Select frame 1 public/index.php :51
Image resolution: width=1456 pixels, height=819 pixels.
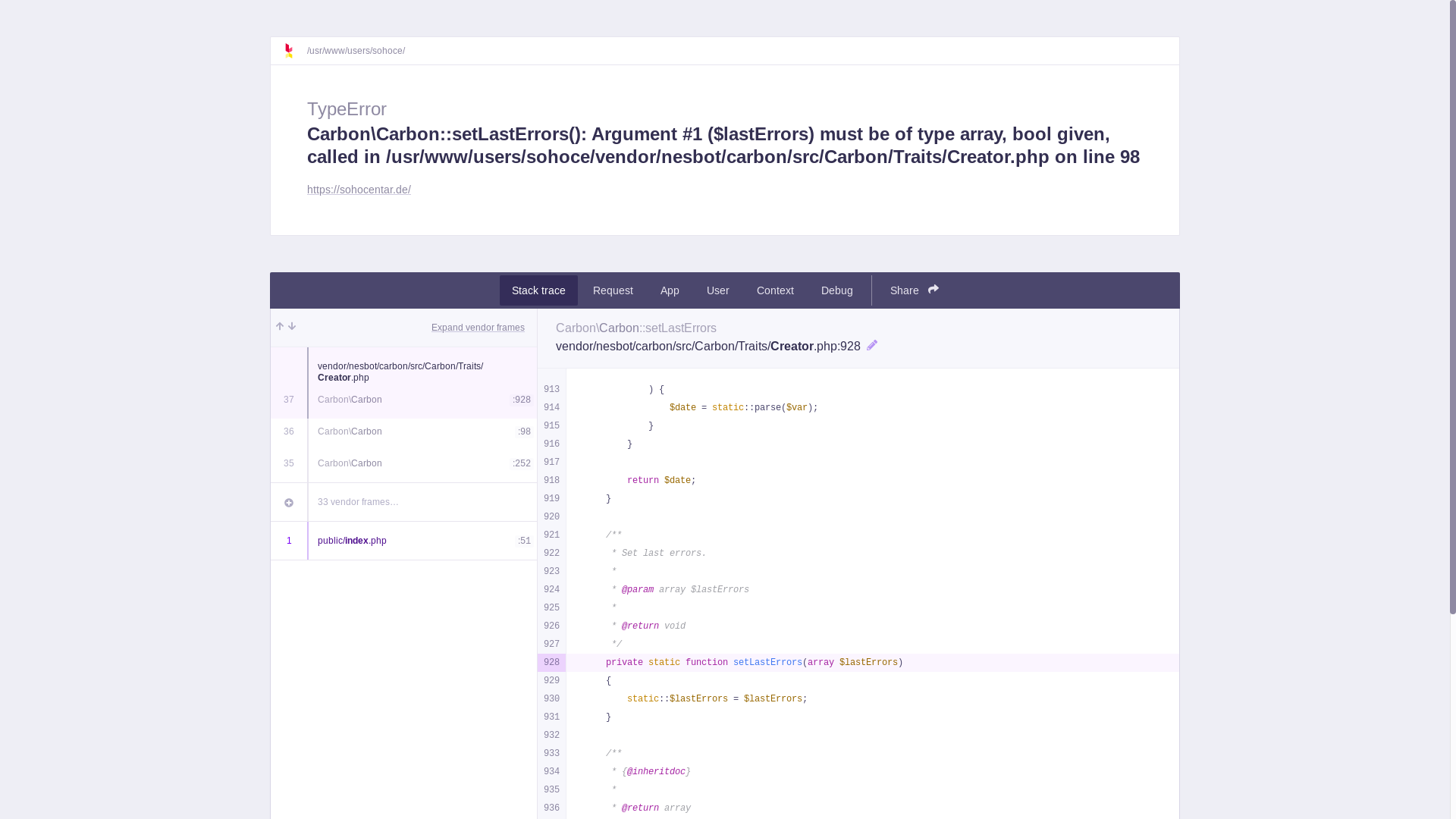point(403,541)
